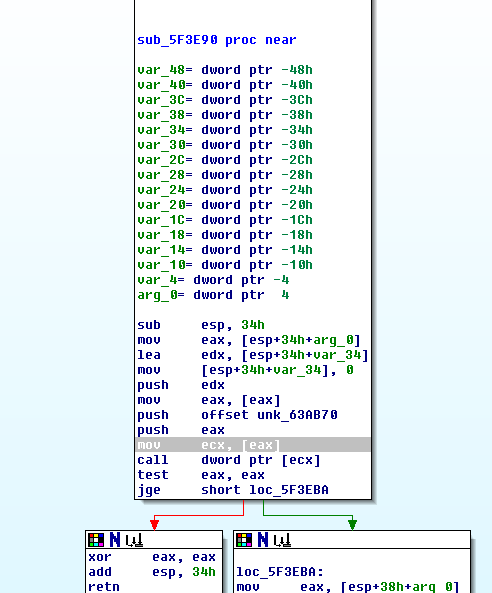Click color icon in xor eax node header
This screenshot has width=492, height=593.
click(96, 540)
